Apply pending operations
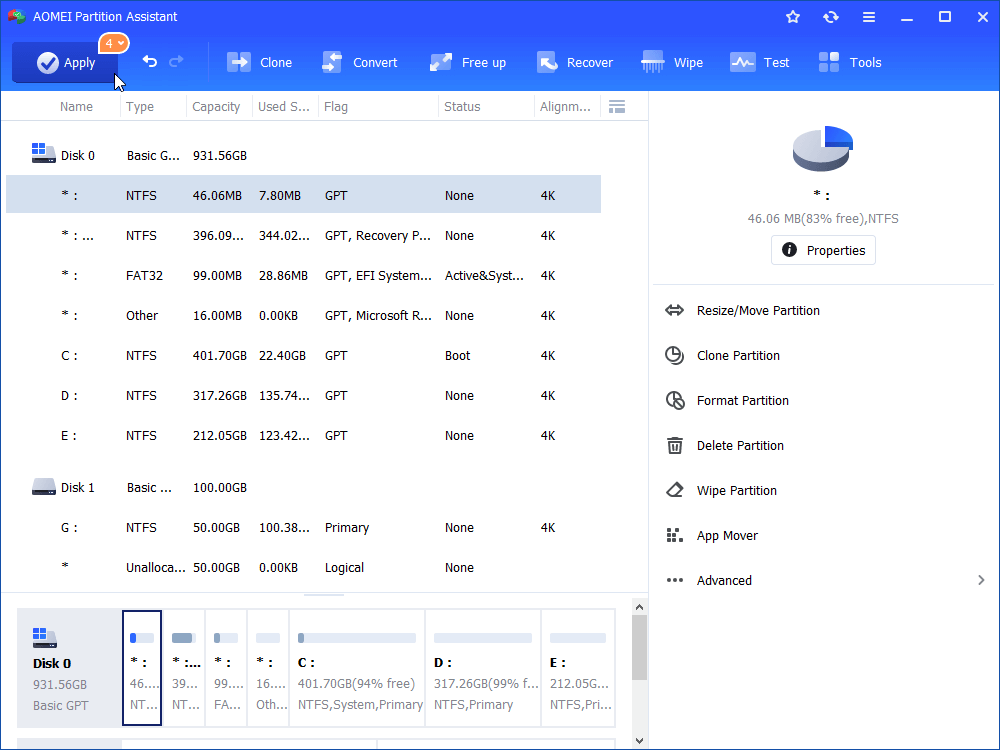Image resolution: width=1000 pixels, height=750 pixels. pos(64,62)
